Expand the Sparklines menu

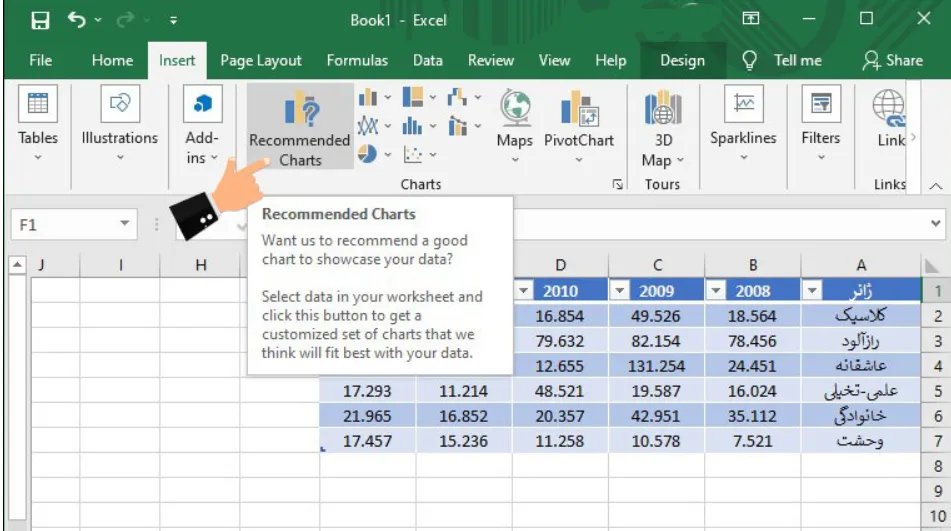click(x=743, y=128)
